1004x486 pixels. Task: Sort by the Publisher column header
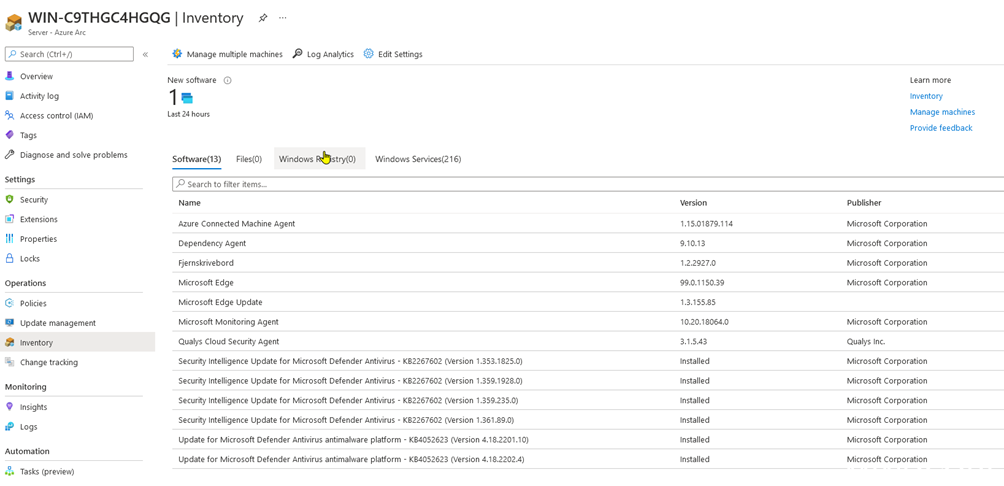pos(864,203)
